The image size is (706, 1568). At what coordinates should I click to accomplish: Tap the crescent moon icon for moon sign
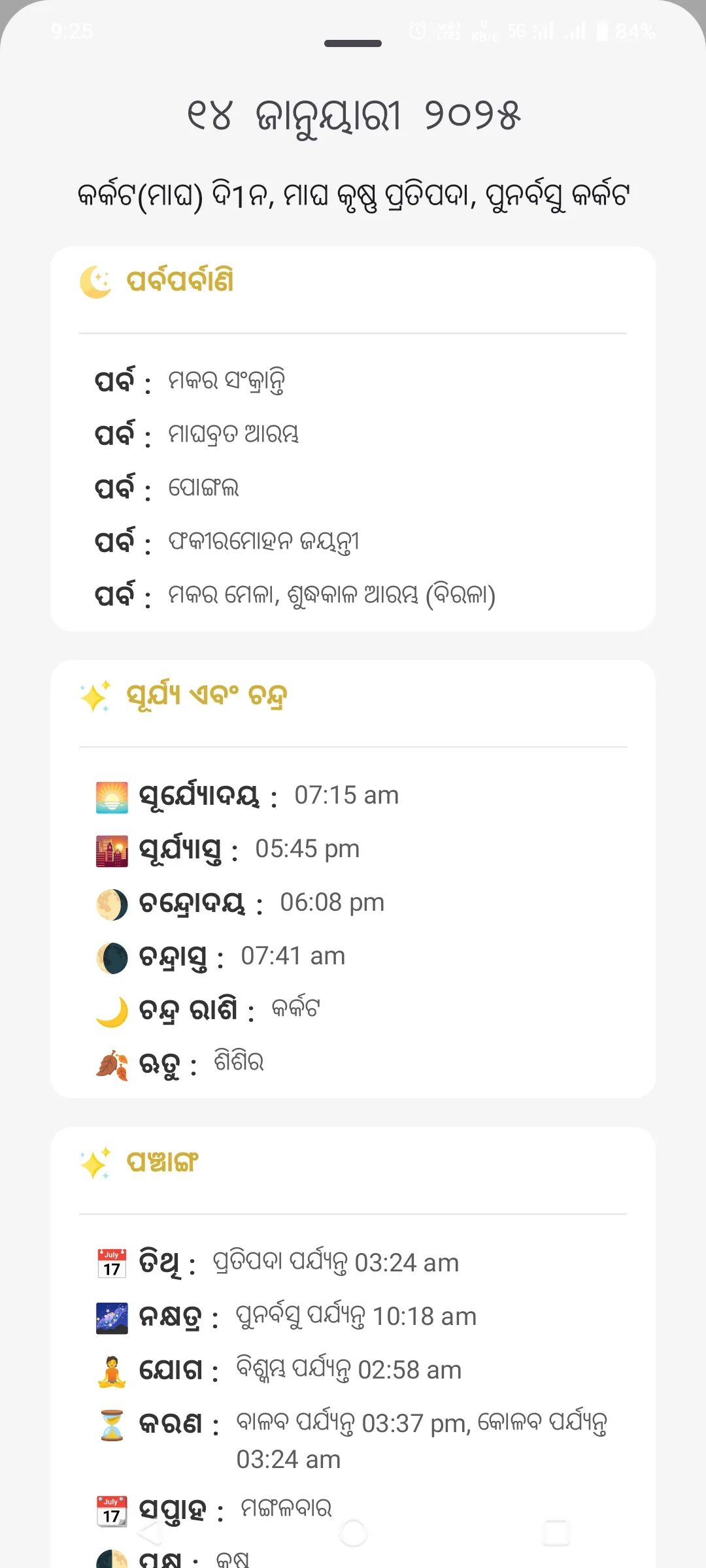(x=112, y=1011)
